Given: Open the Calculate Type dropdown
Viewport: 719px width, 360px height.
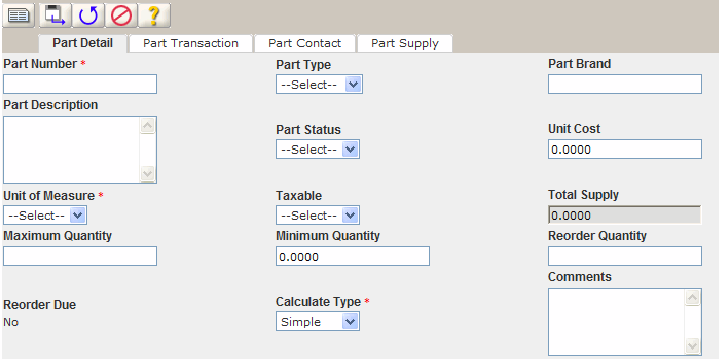Looking at the screenshot, I should 318,321.
